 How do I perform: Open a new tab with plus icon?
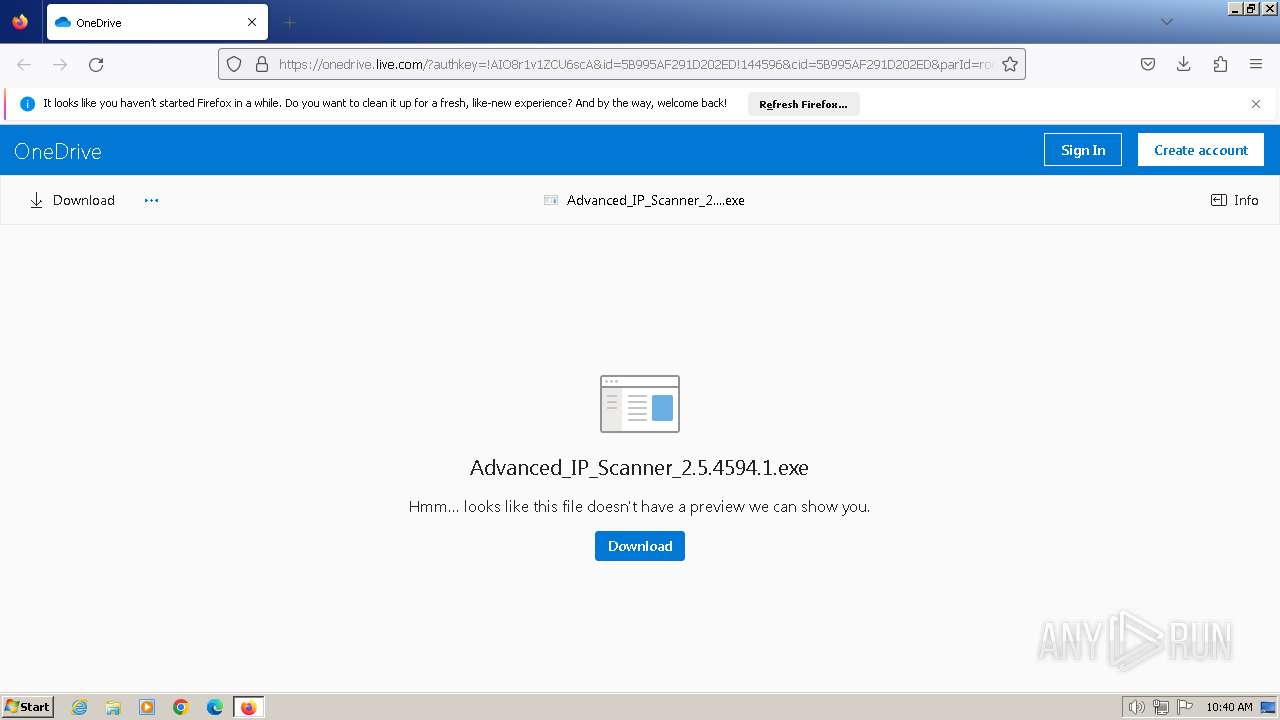289,22
